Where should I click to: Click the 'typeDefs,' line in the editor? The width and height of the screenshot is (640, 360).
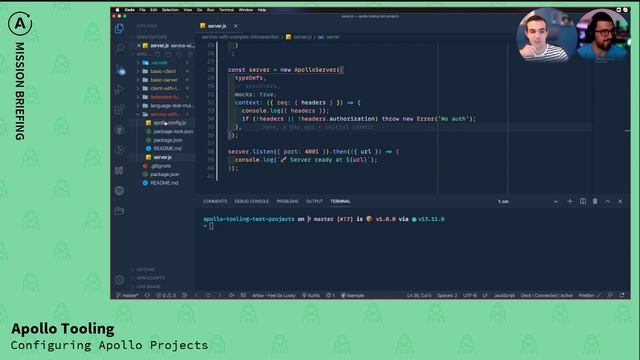pyautogui.click(x=250, y=78)
